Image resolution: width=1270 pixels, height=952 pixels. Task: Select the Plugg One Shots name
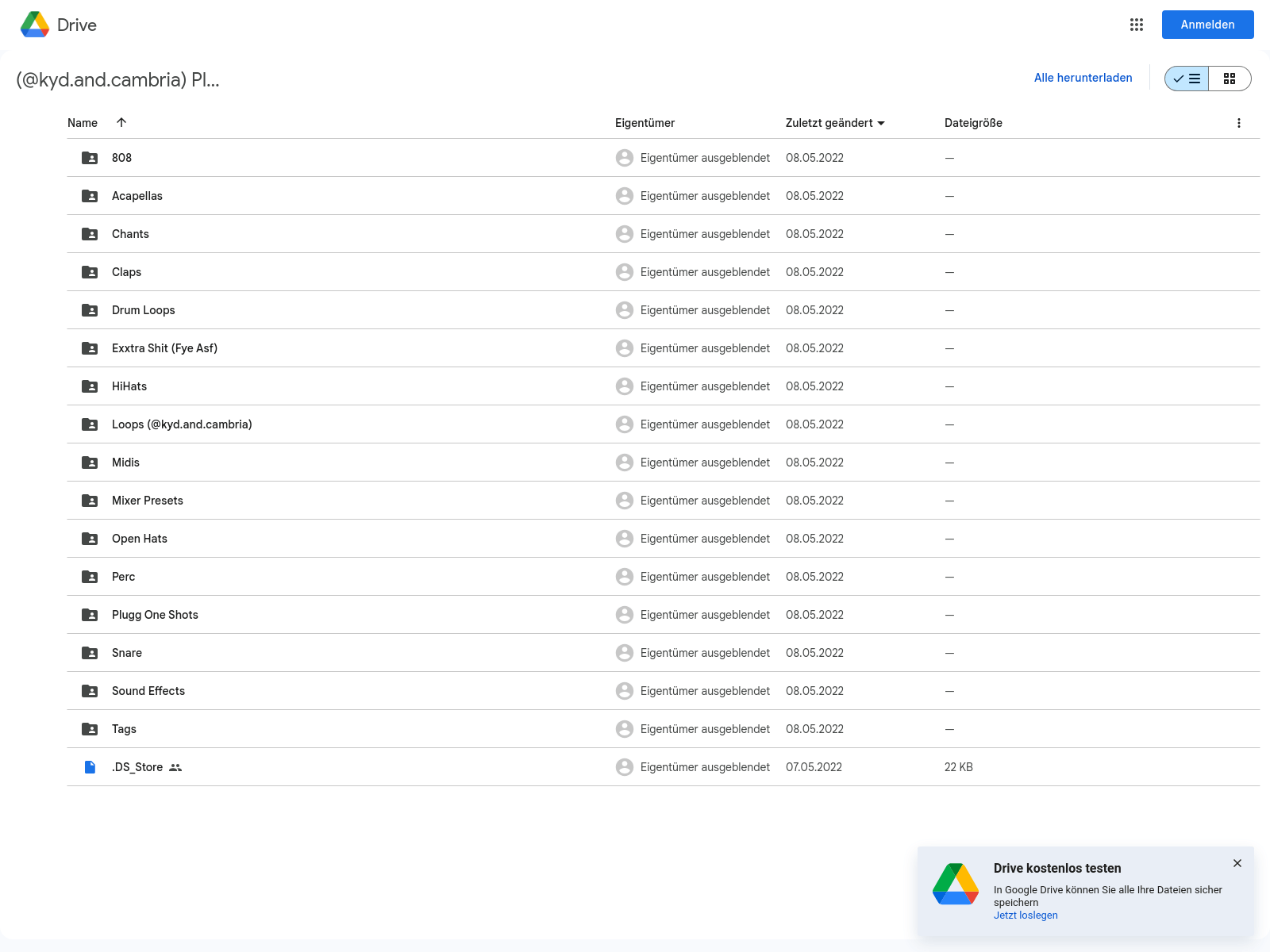[155, 615]
